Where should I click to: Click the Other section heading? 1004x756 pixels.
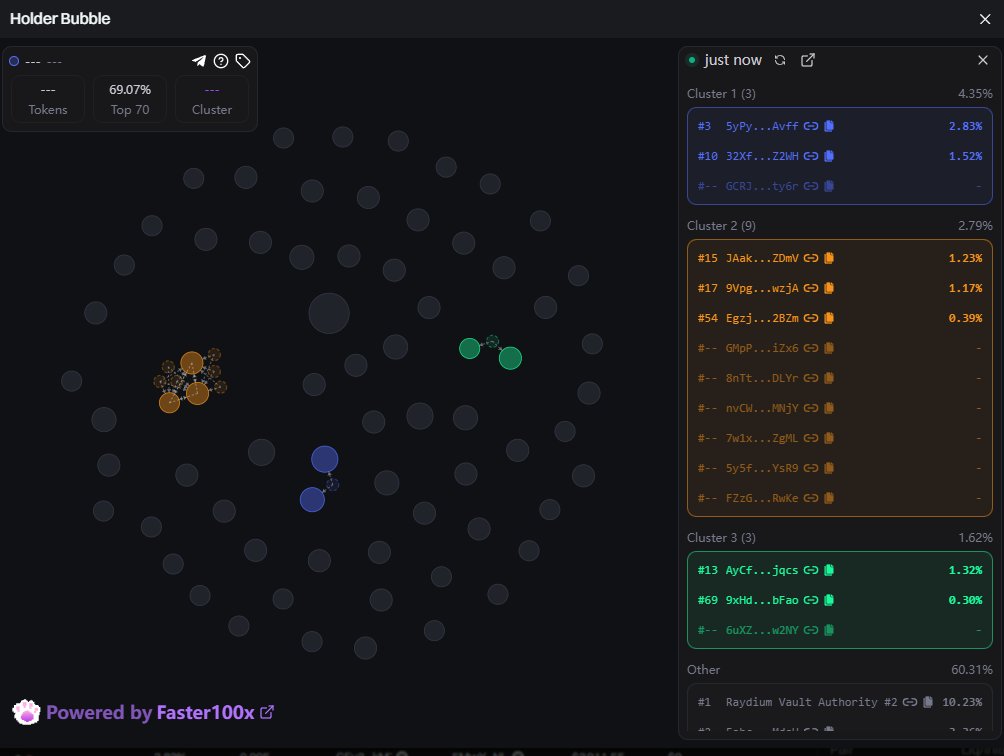(703, 670)
